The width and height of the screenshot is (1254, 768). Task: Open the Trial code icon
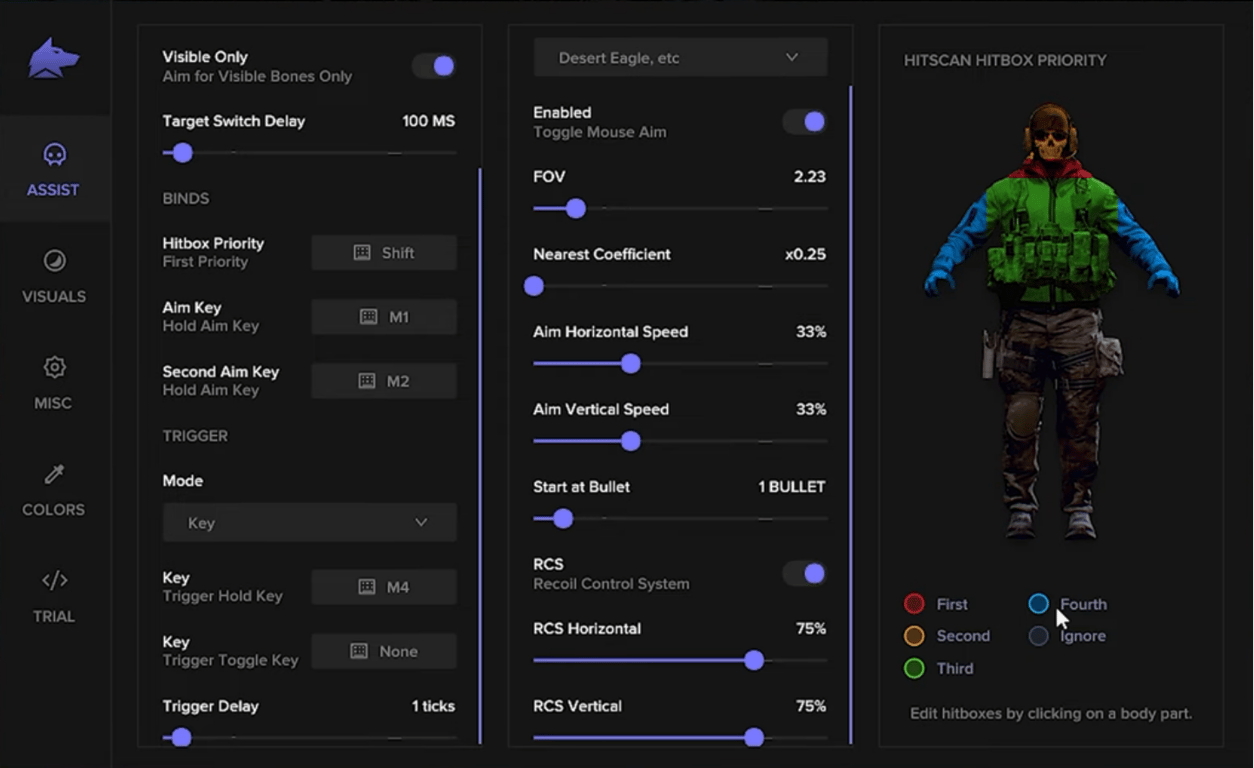click(54, 580)
